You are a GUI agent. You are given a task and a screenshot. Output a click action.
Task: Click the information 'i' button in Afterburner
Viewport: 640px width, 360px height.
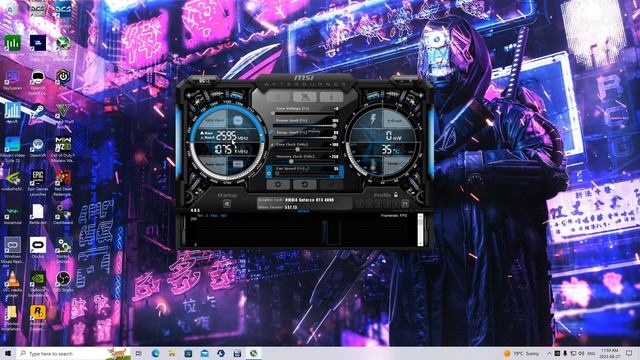[331, 97]
